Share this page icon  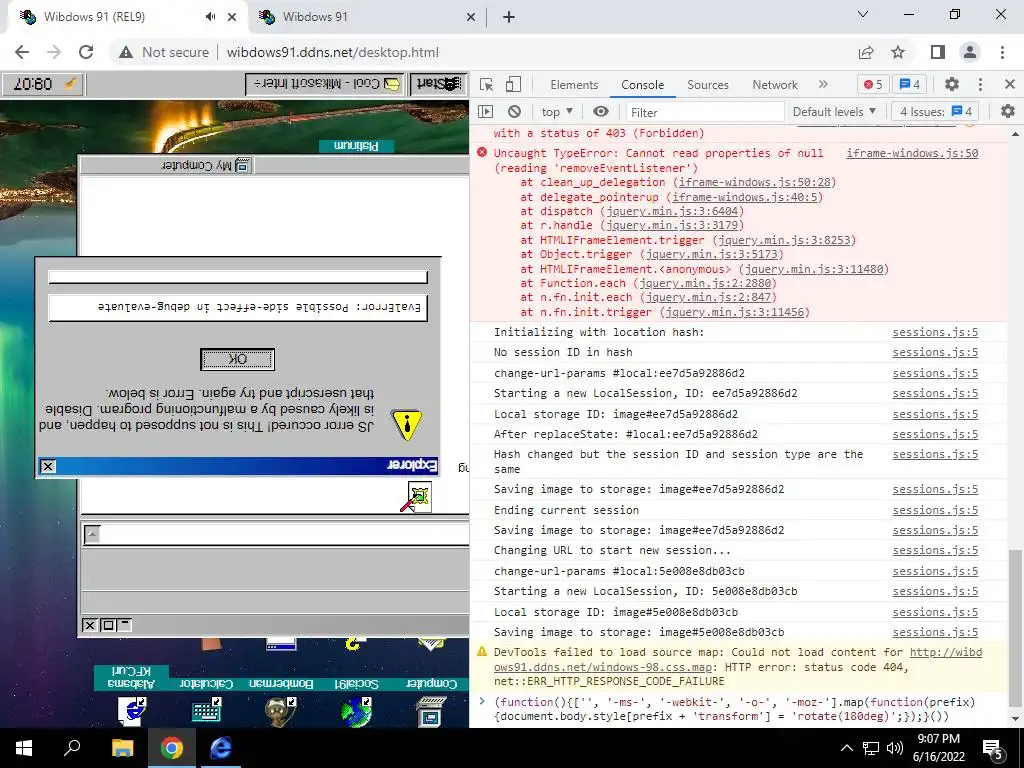coord(866,52)
